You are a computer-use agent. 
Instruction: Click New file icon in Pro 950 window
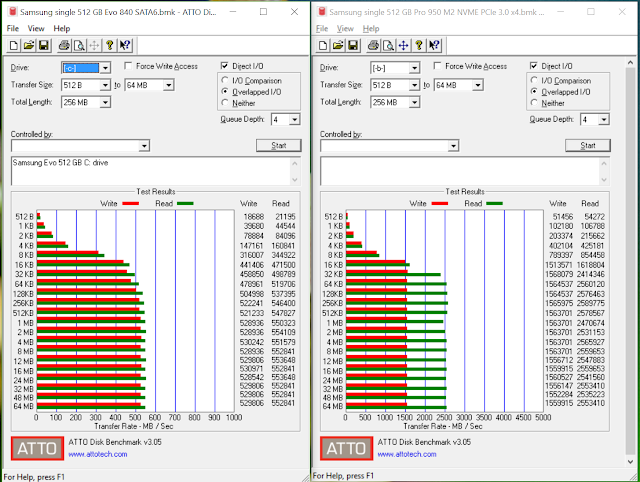pos(323,45)
